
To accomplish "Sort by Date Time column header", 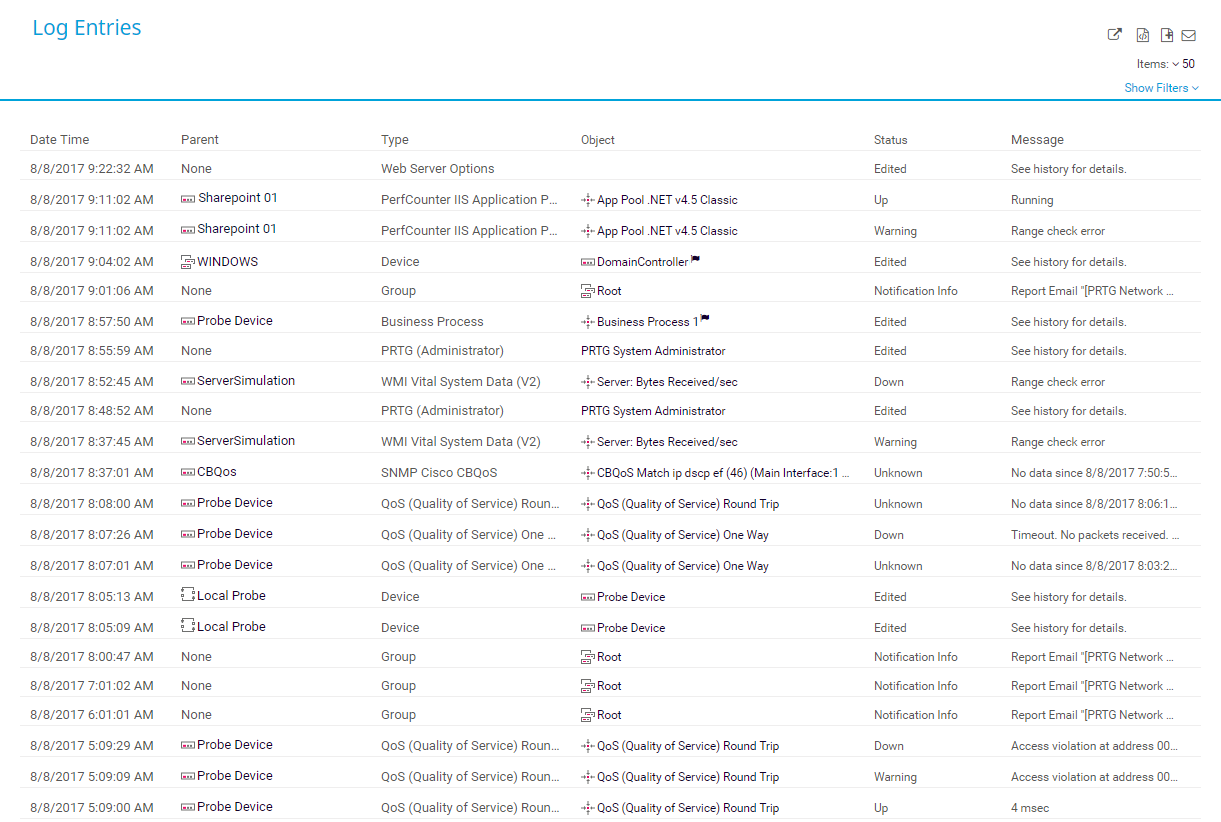I will click(59, 140).
